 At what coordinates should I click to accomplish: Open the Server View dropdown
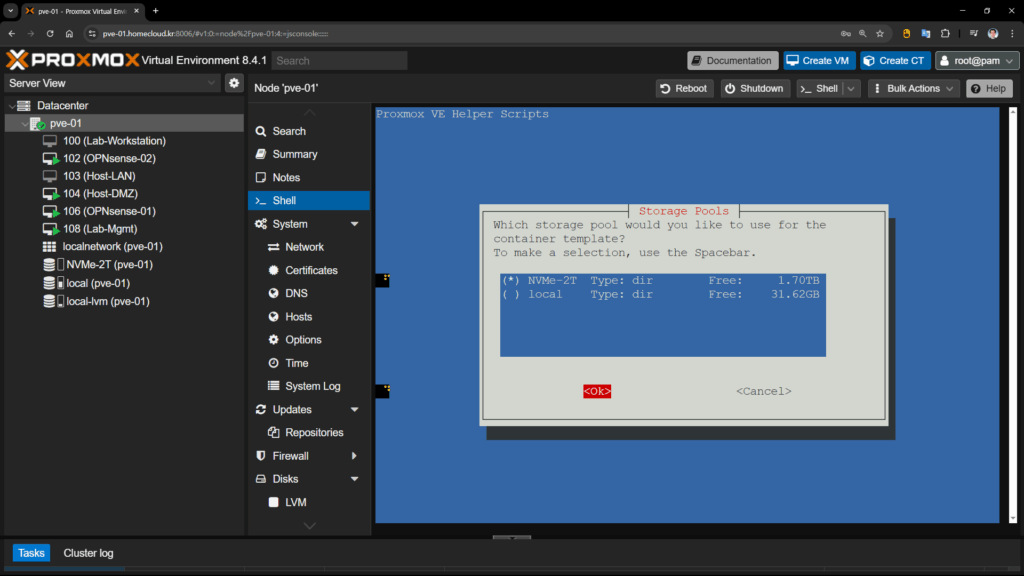[x=112, y=83]
